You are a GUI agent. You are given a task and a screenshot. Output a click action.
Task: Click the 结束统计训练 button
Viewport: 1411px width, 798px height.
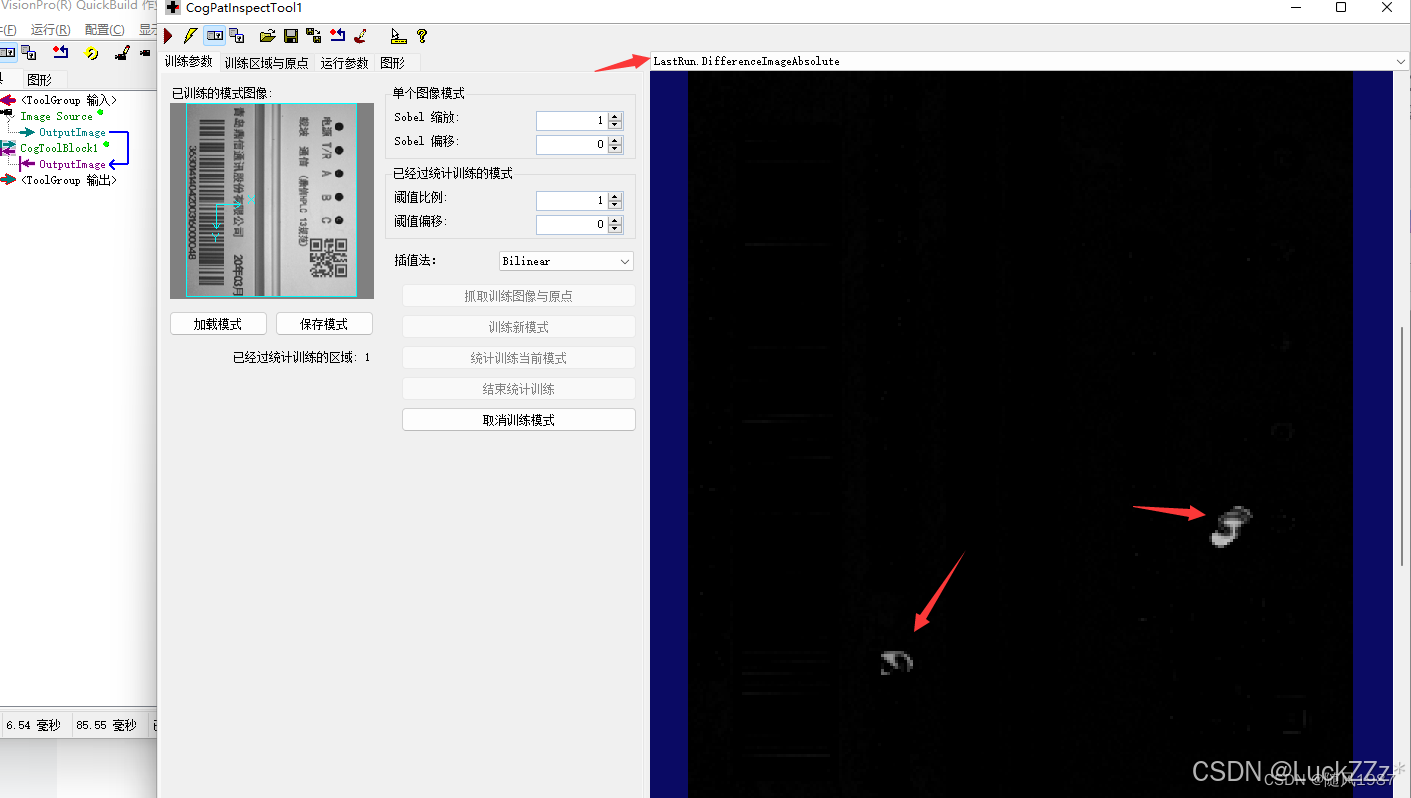click(x=518, y=389)
